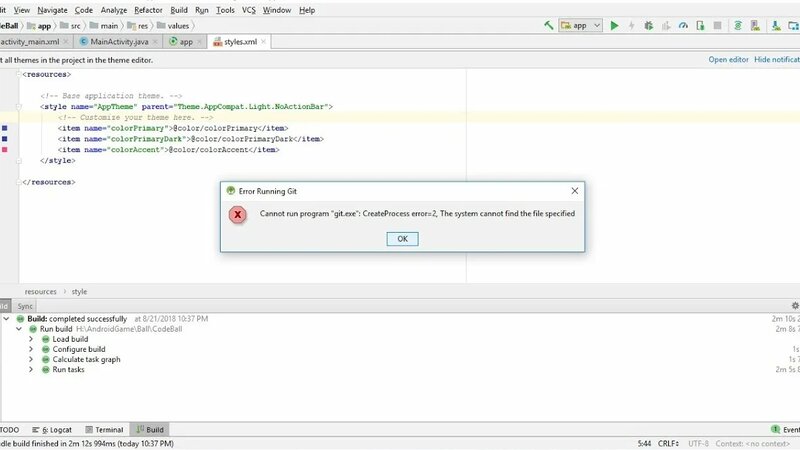This screenshot has height=450, width=800.
Task: Open the Terminal tool window
Action: pyautogui.click(x=104, y=430)
